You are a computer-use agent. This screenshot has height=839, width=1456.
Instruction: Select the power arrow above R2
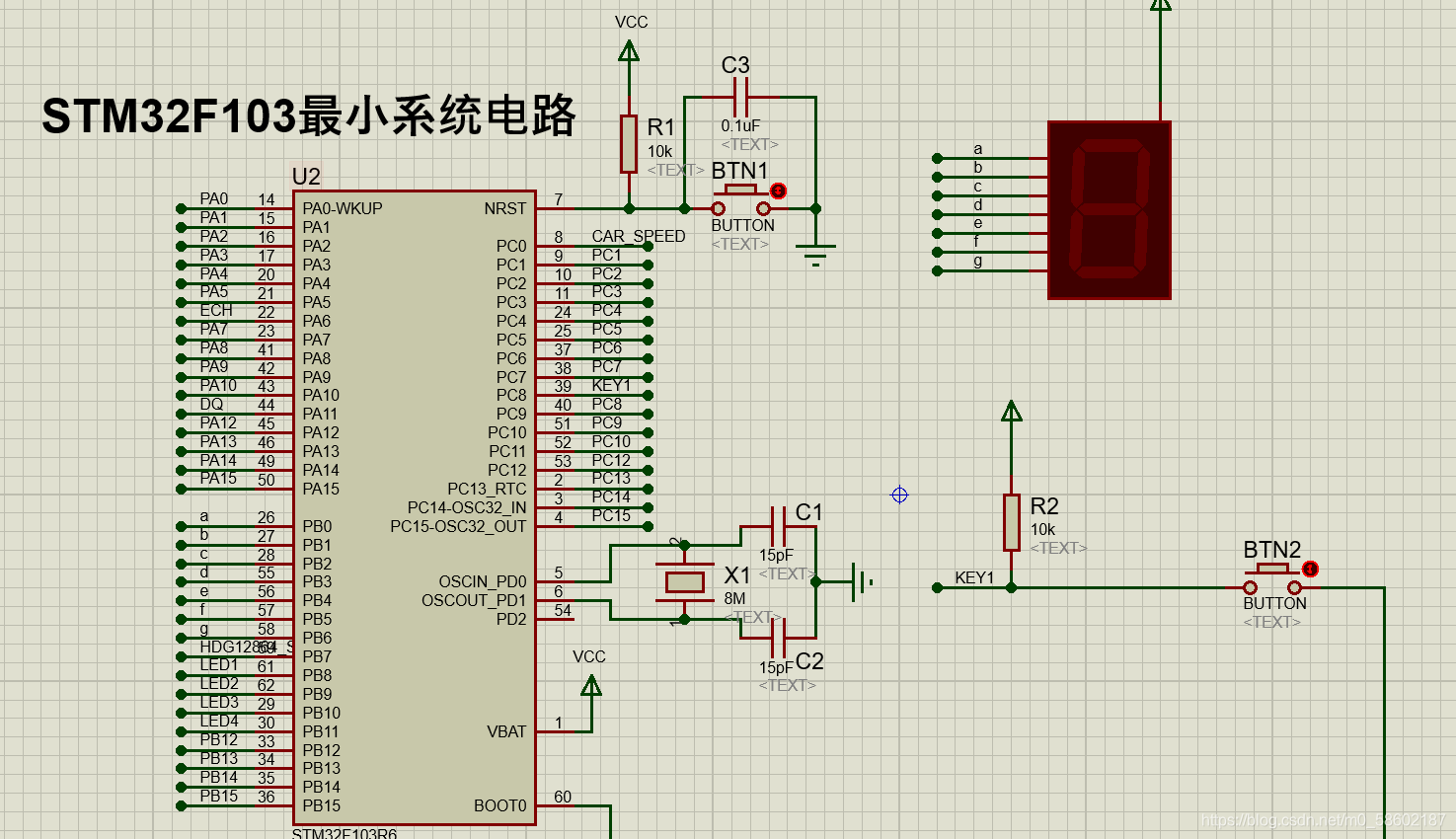1011,413
